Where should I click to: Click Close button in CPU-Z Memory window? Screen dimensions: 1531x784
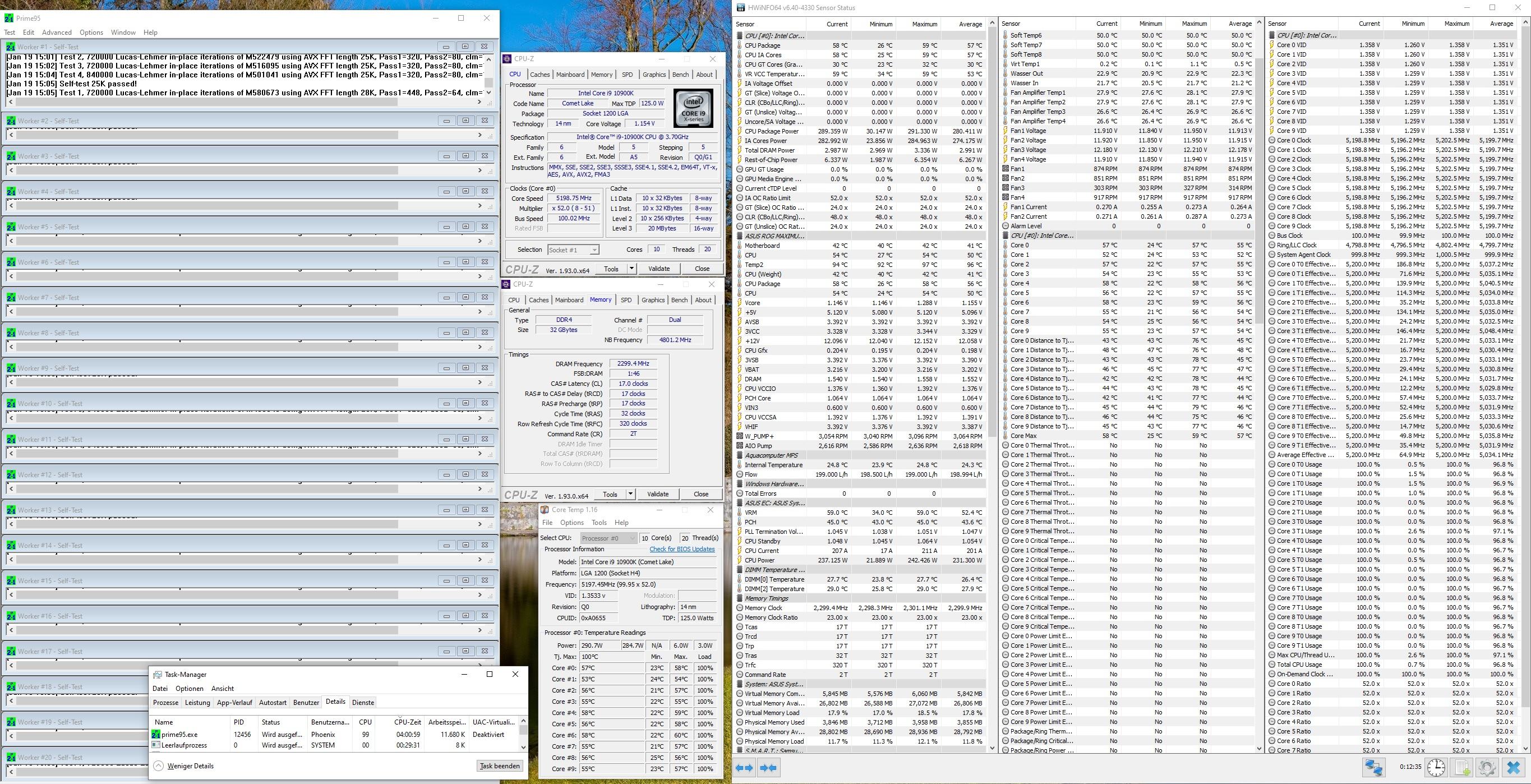point(700,494)
